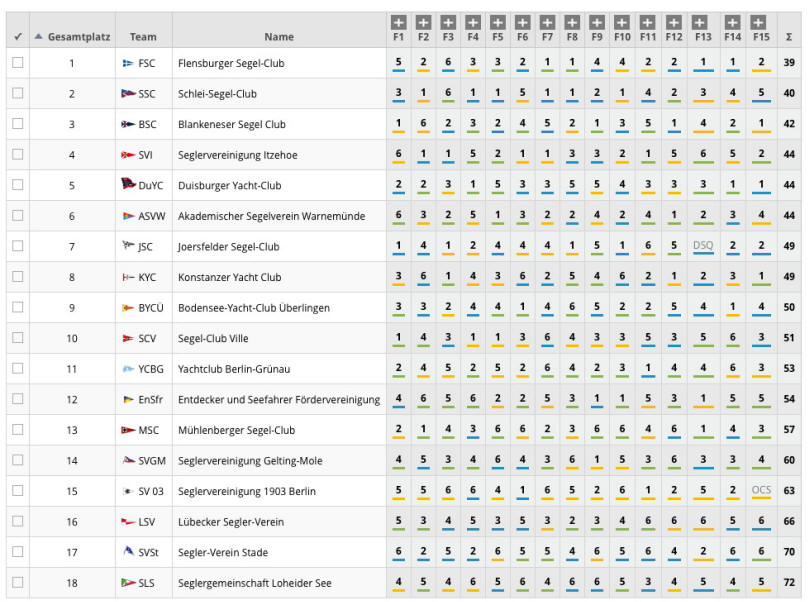Click the select-all checkmark header
This screenshot has width=810, height=602.
click(18, 37)
